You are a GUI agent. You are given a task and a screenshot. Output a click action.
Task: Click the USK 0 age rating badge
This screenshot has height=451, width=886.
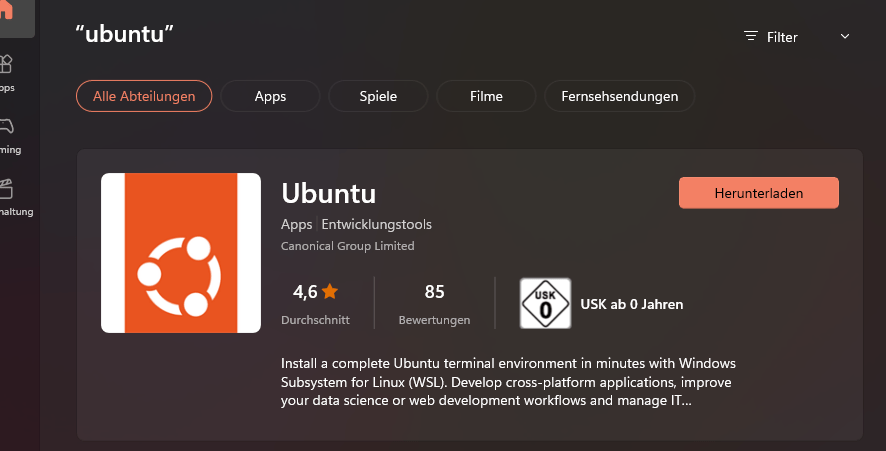545,303
